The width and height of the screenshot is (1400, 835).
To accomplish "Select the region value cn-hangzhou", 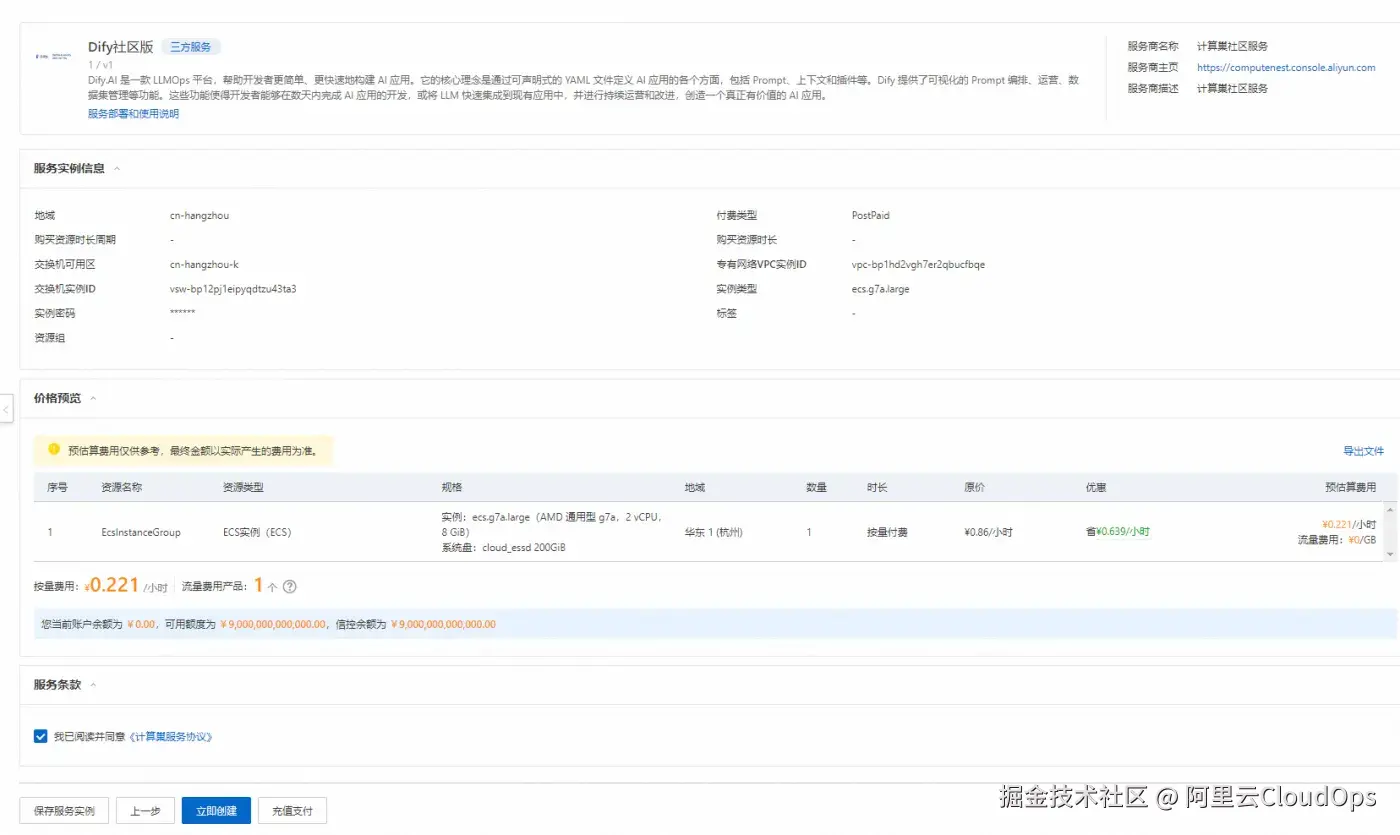I will pos(200,215).
